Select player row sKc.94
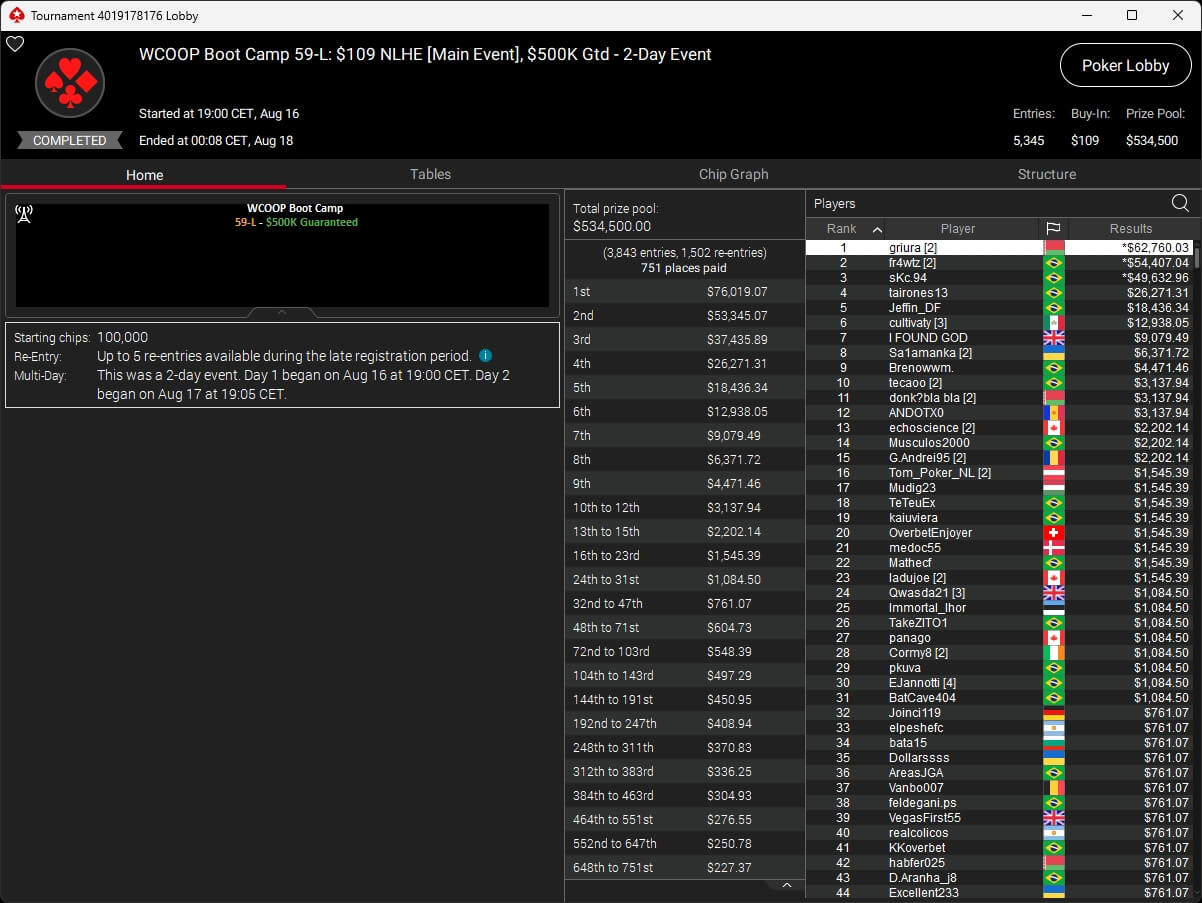This screenshot has width=1202, height=903. point(1000,278)
